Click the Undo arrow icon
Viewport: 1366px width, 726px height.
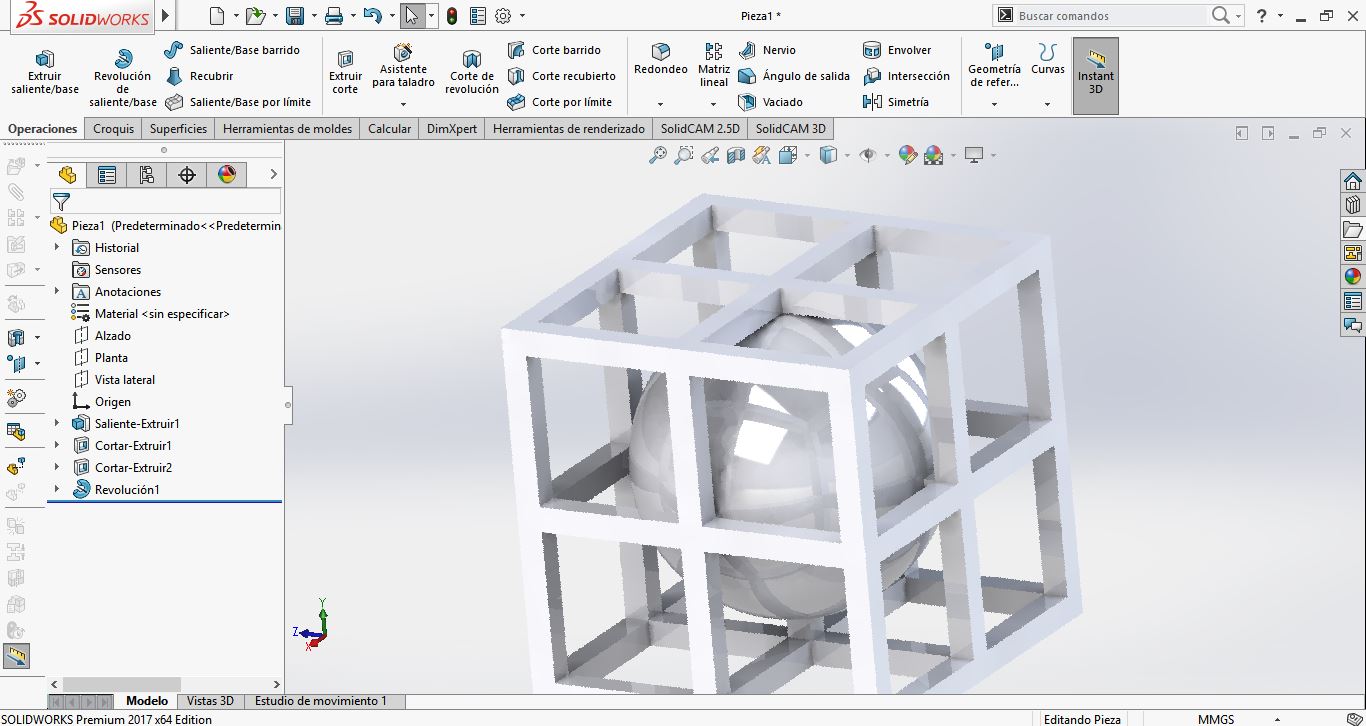click(x=372, y=16)
